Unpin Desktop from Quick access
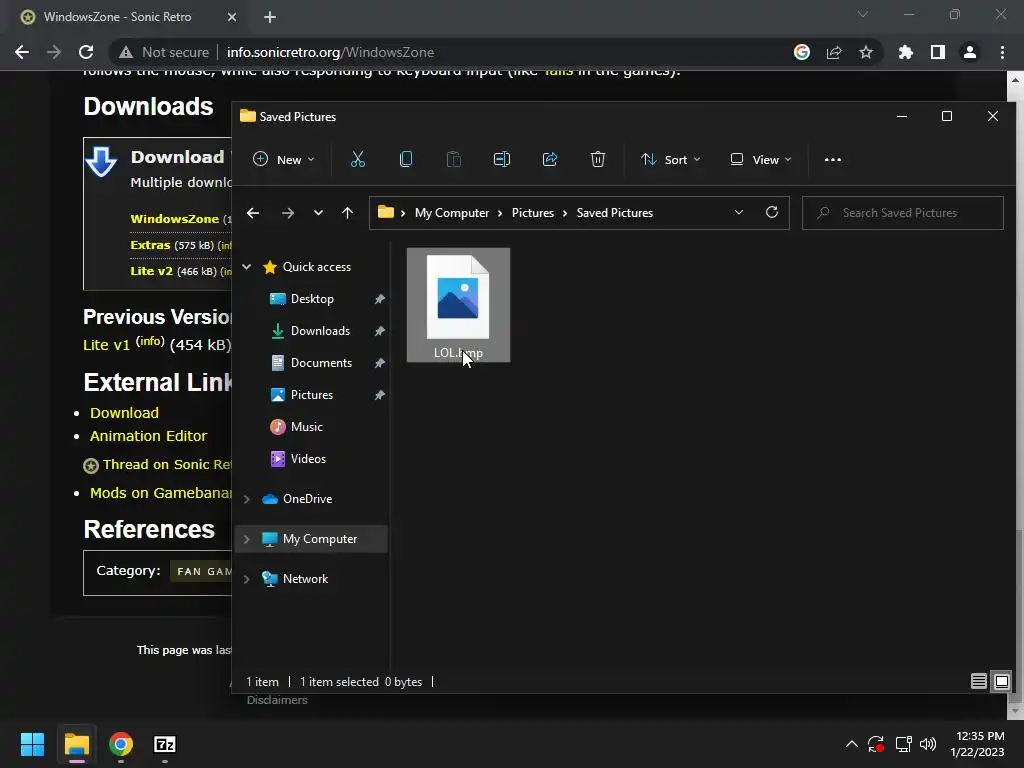 (379, 299)
